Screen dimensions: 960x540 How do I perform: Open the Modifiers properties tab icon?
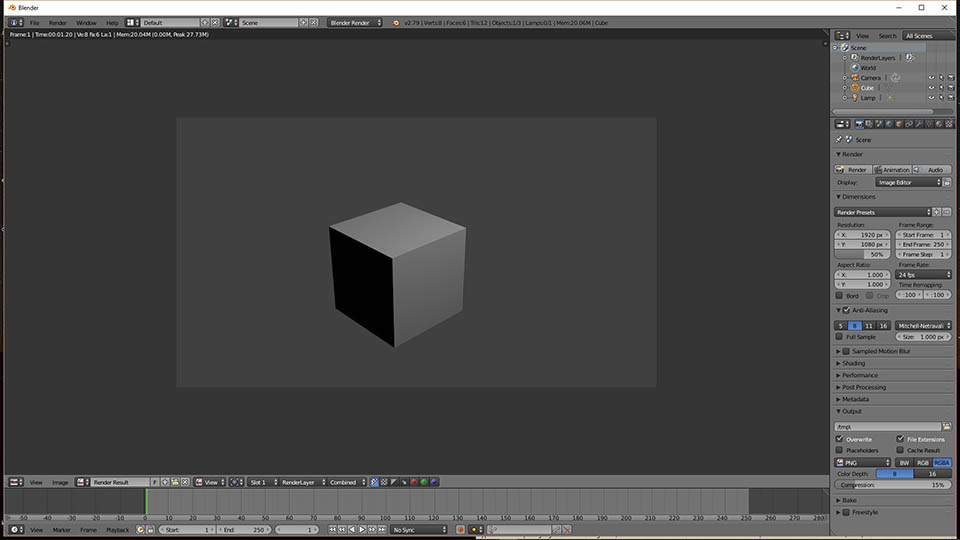918,124
